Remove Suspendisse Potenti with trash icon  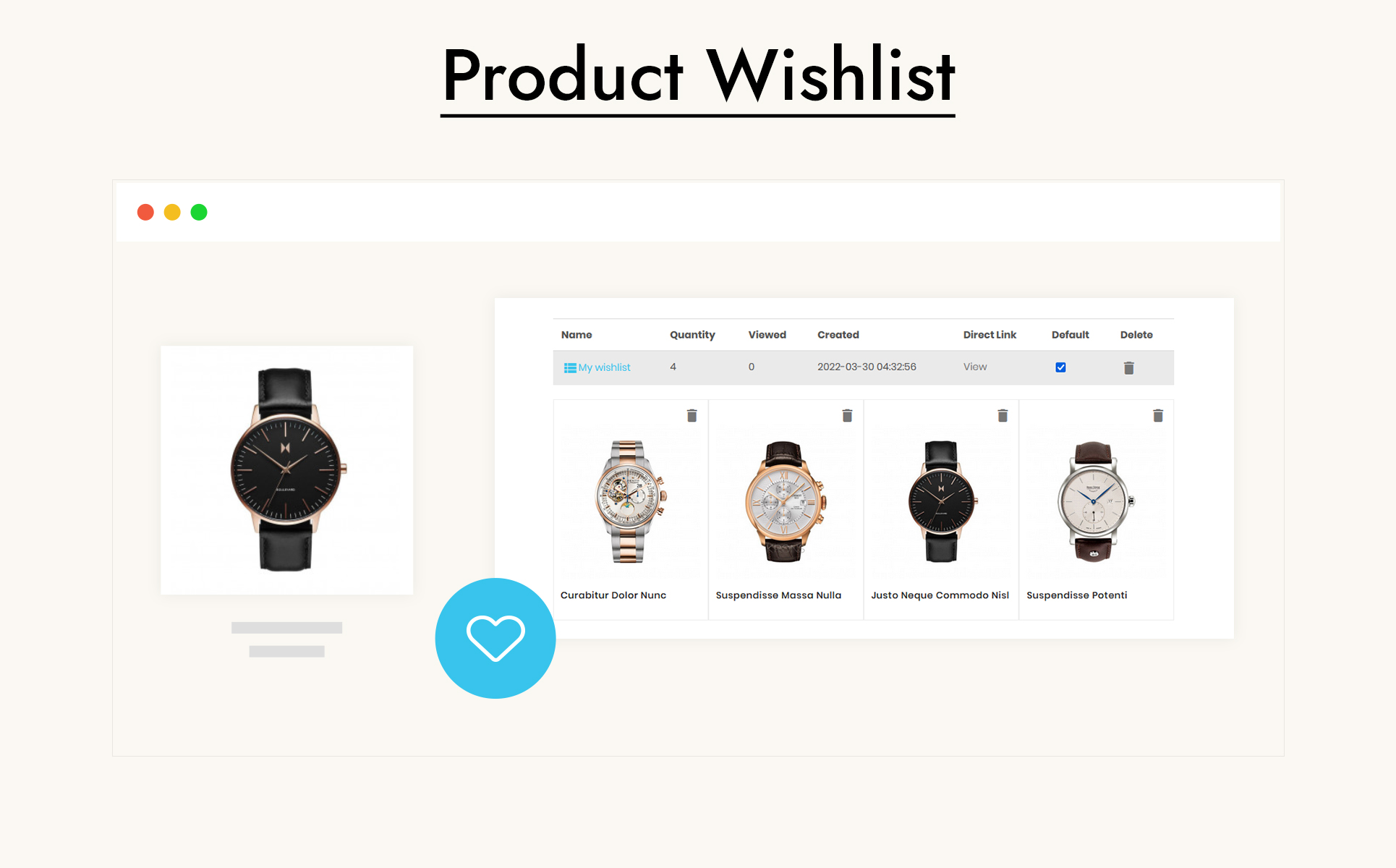(x=1157, y=415)
